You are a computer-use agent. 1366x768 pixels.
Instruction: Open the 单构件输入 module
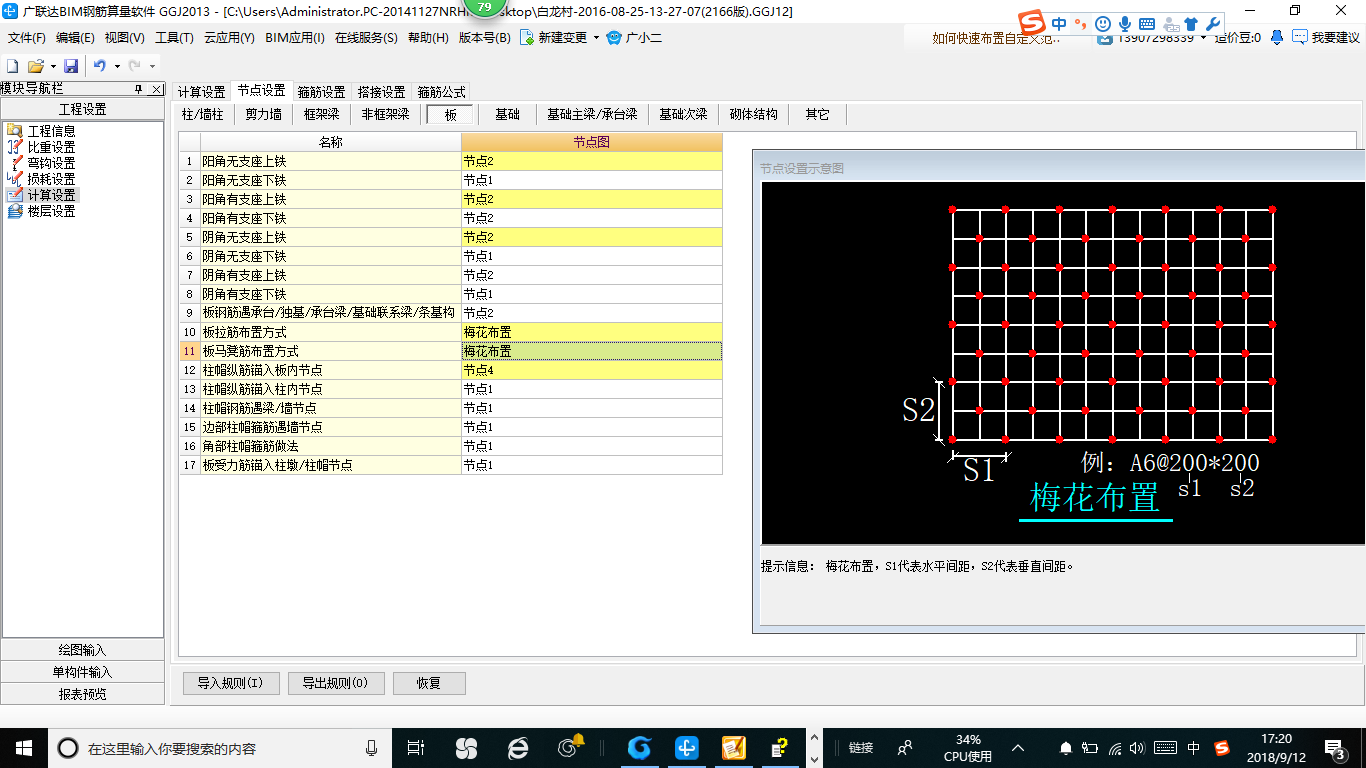pyautogui.click(x=82, y=672)
